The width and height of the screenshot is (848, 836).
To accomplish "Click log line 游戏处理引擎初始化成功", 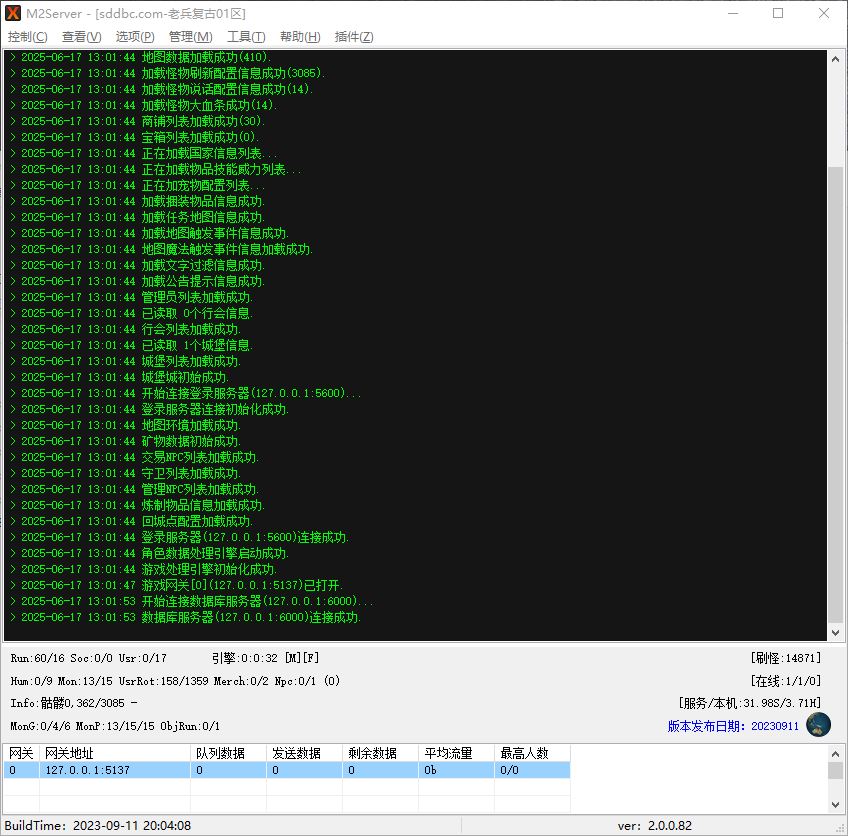I will [143, 569].
